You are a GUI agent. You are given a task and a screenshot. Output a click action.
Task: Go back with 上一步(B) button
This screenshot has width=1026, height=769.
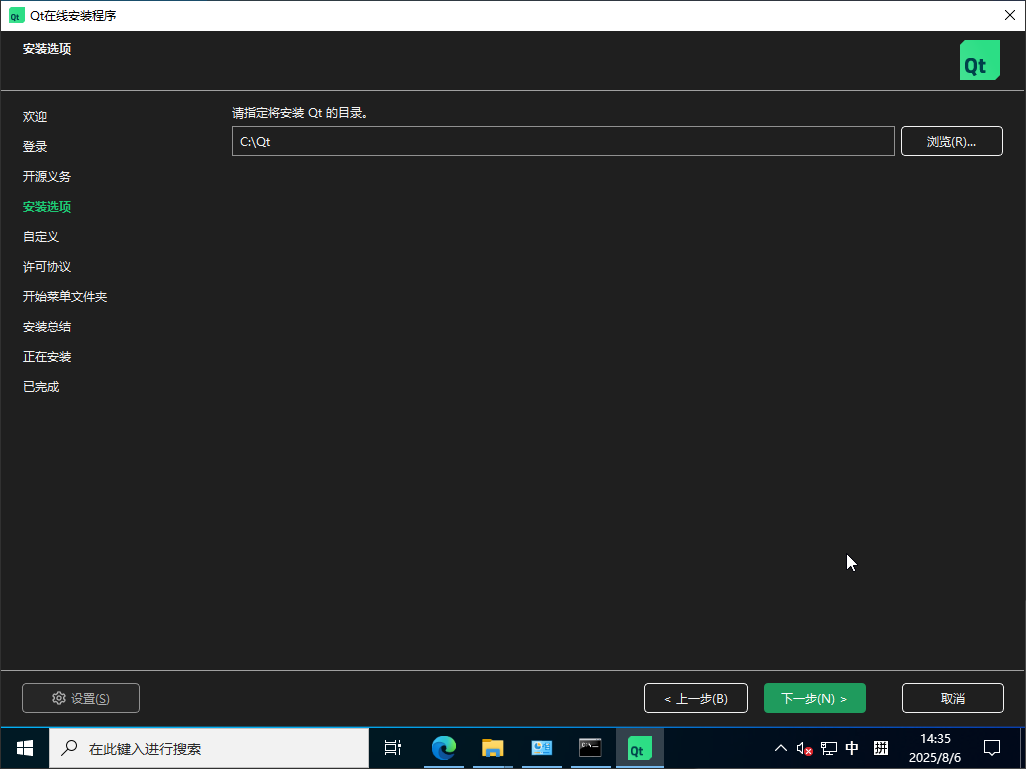click(696, 698)
